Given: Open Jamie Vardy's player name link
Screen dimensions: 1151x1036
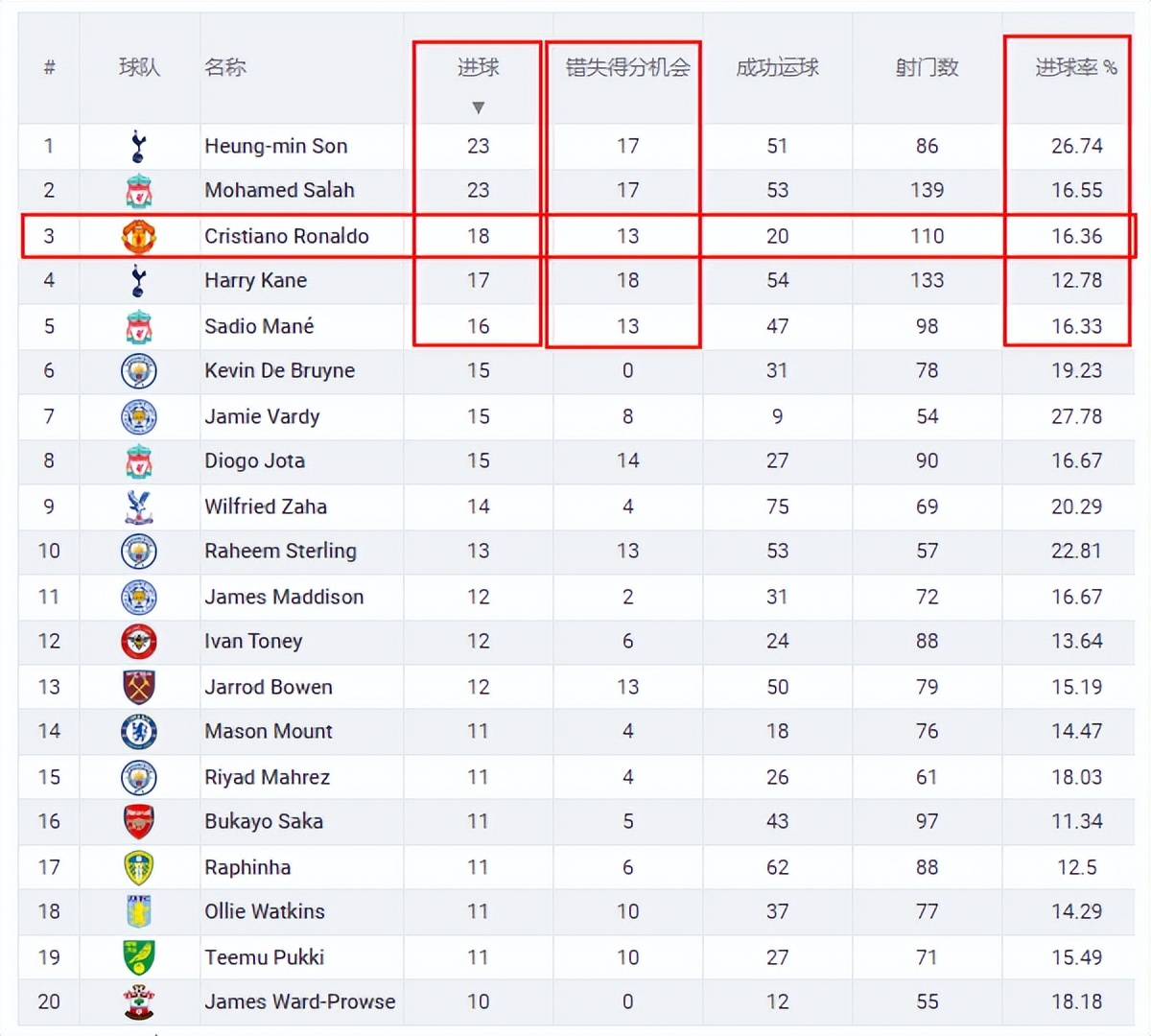Looking at the screenshot, I should (x=262, y=416).
